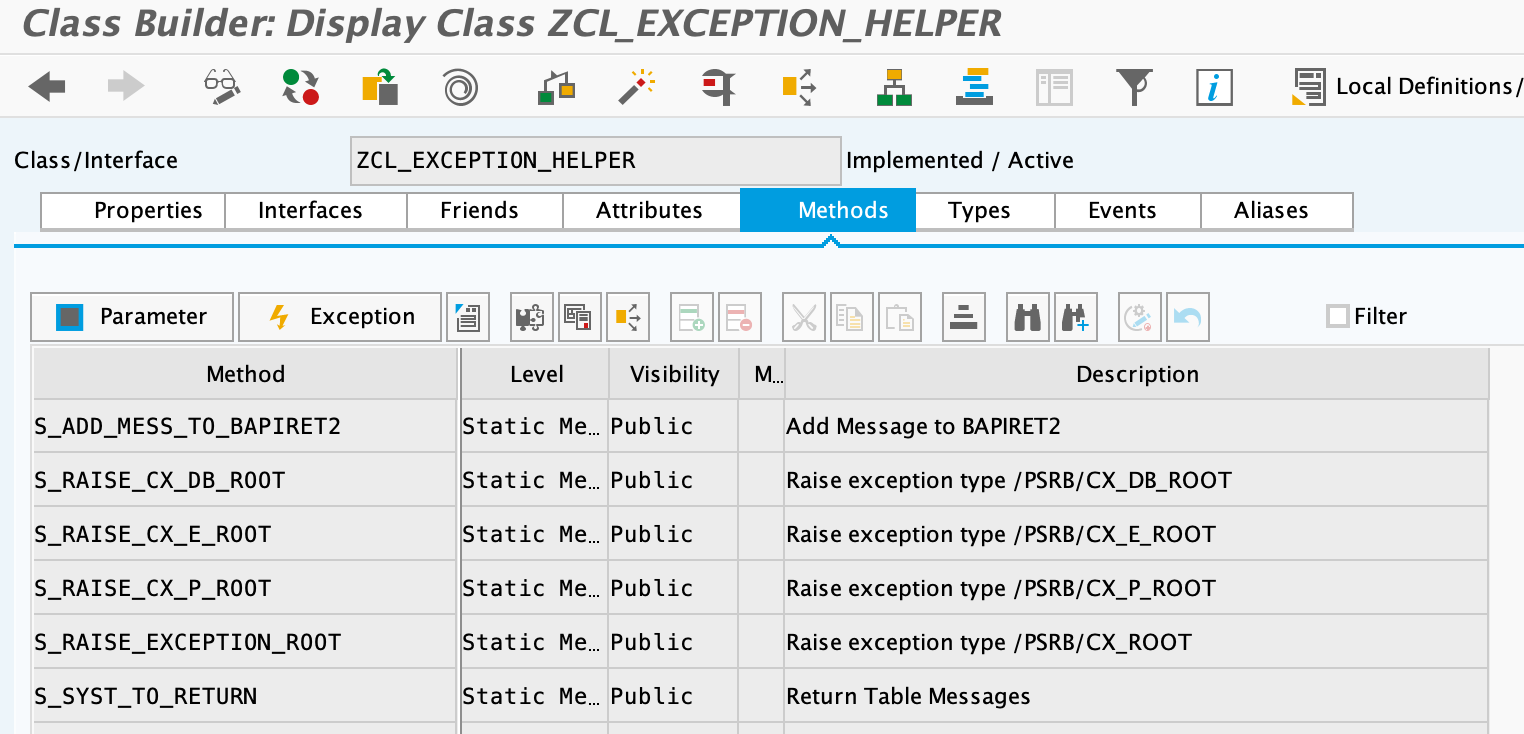Enable the Filter checkbox
This screenshot has height=734, width=1524.
(1337, 317)
